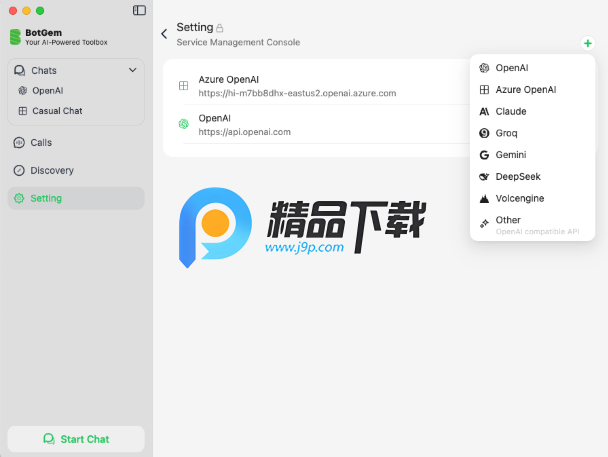Choose OpenAI from the add-service menu
Screen dimensions: 608x457
coord(532,68)
